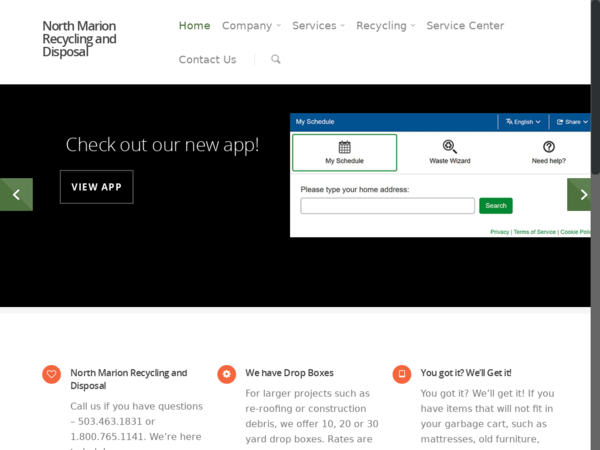Click the Check out our new app! text
The image size is (600, 450).
coord(162,145)
